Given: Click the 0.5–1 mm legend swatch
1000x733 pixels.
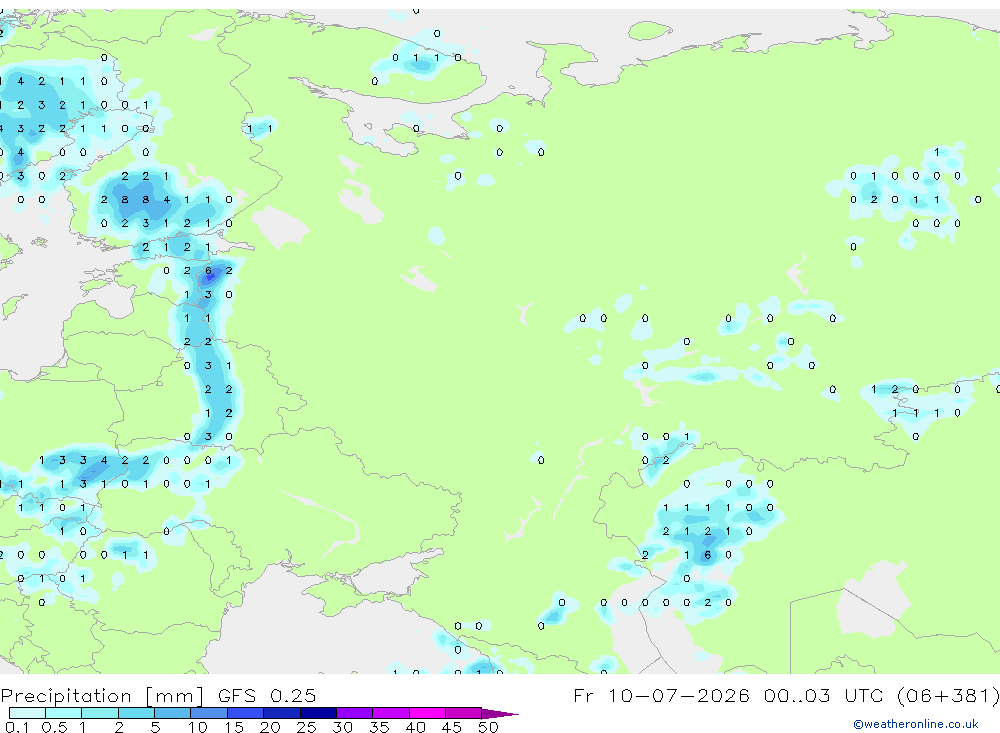Looking at the screenshot, I should [64, 713].
